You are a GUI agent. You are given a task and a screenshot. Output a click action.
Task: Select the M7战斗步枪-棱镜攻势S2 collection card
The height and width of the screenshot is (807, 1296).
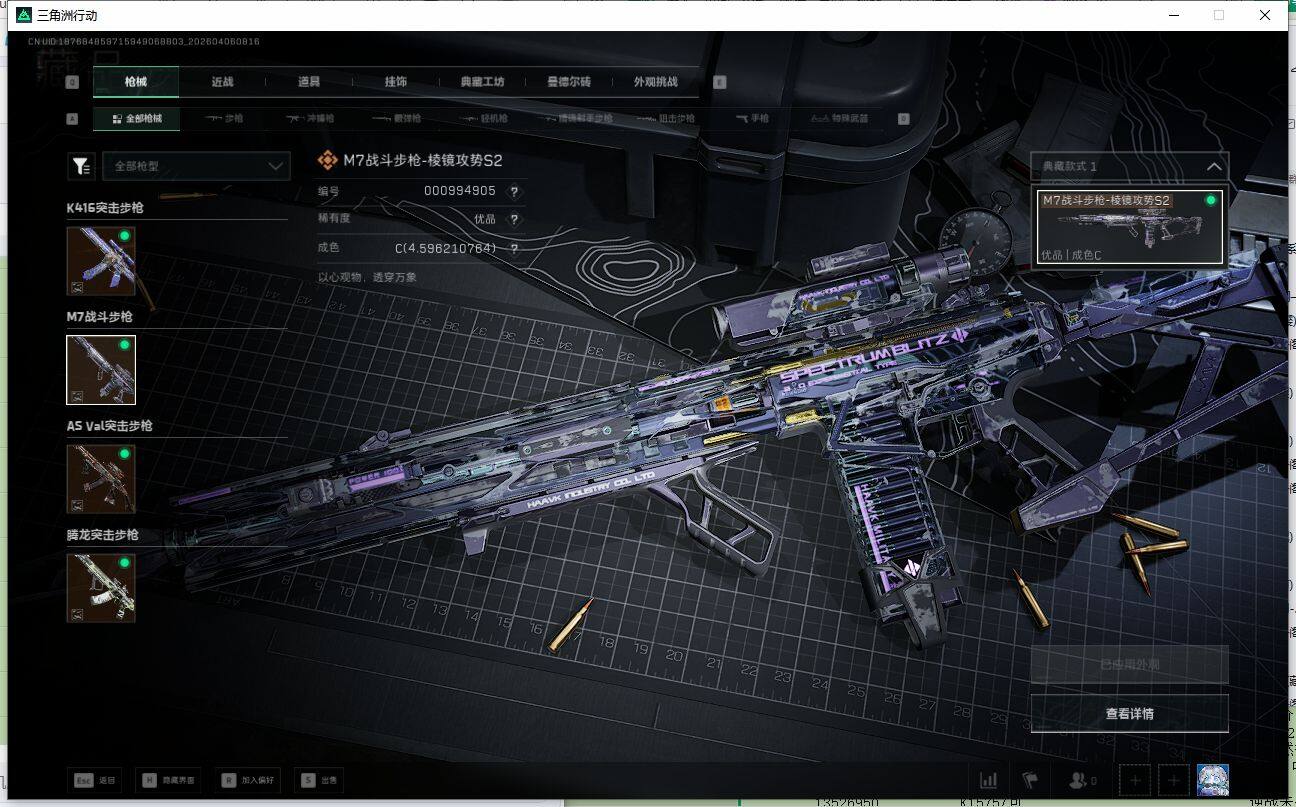point(1130,227)
